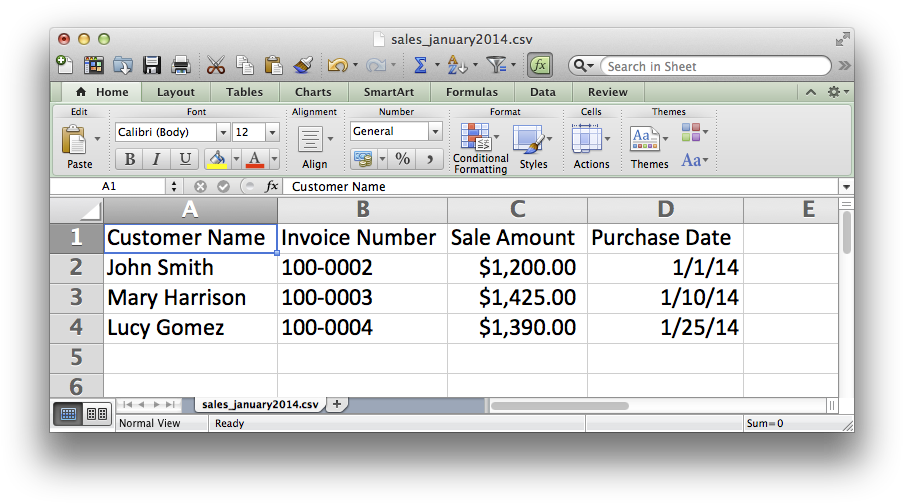Undo the last action

tap(337, 65)
